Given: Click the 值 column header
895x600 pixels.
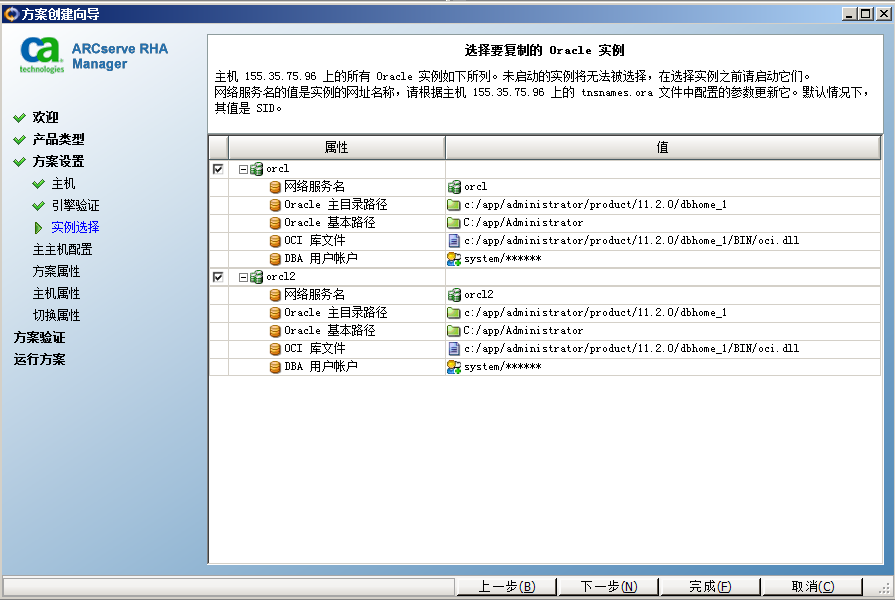Looking at the screenshot, I should tap(663, 147).
